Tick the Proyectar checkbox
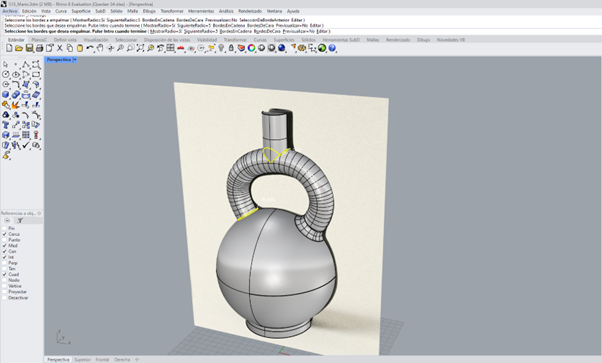This screenshot has width=602, height=363. tap(5, 292)
